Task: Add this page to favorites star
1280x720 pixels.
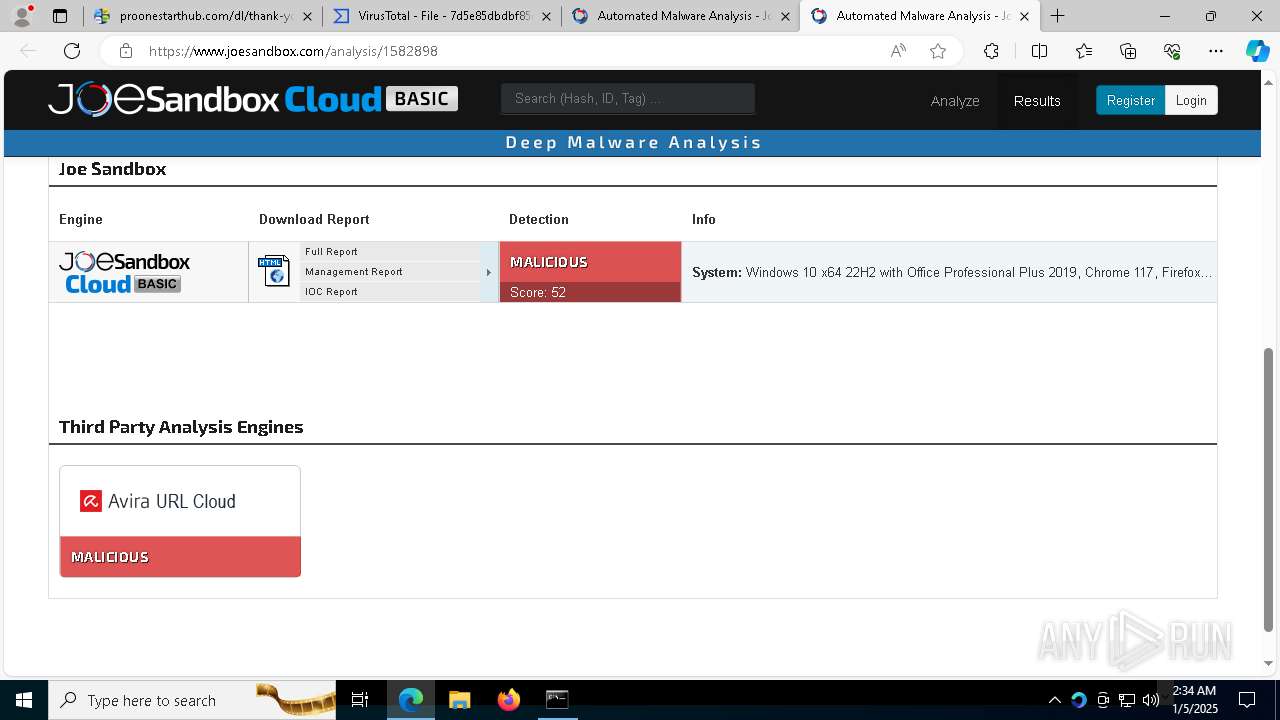Action: 938,51
